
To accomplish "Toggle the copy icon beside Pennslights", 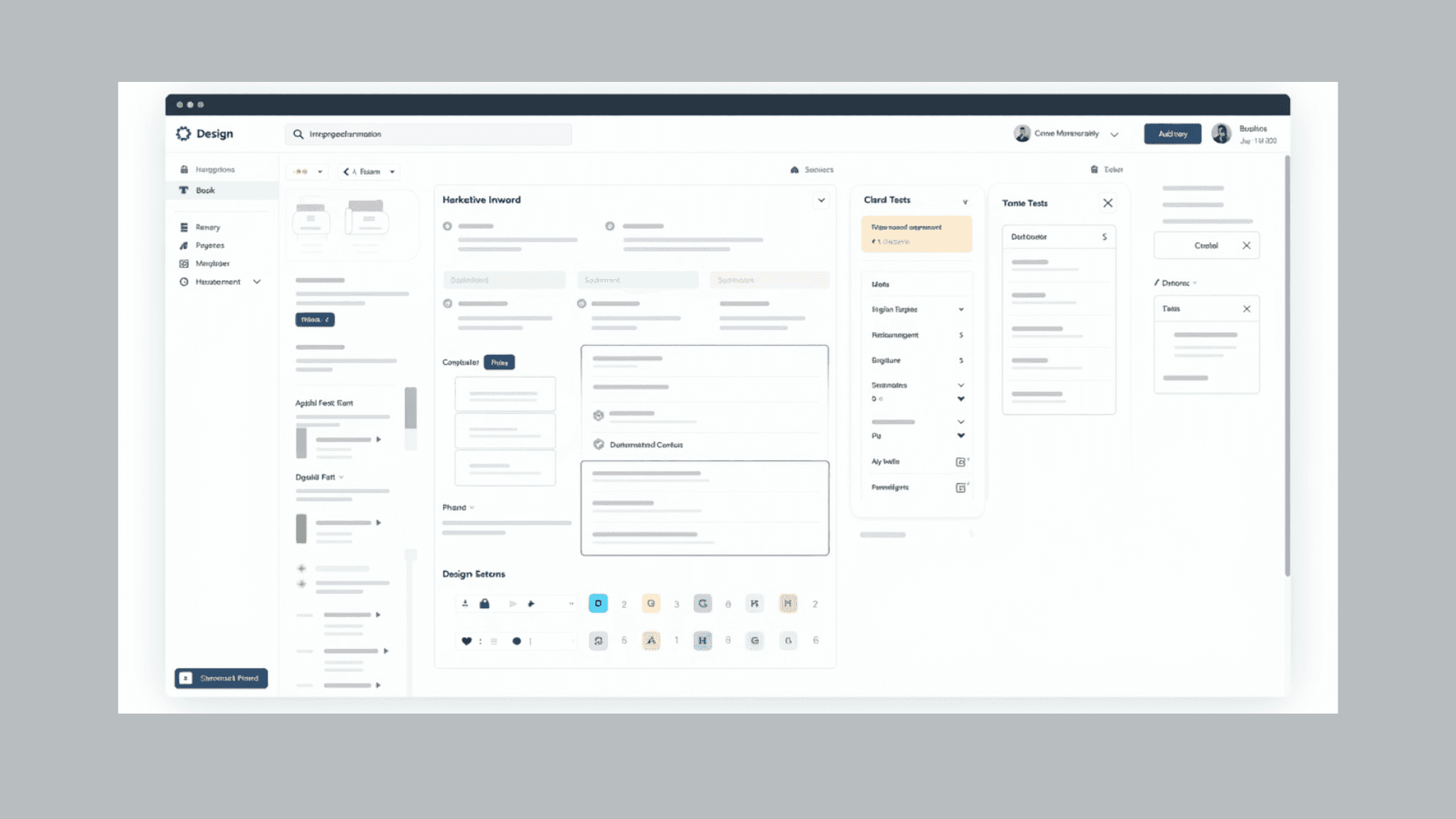I will (x=961, y=488).
